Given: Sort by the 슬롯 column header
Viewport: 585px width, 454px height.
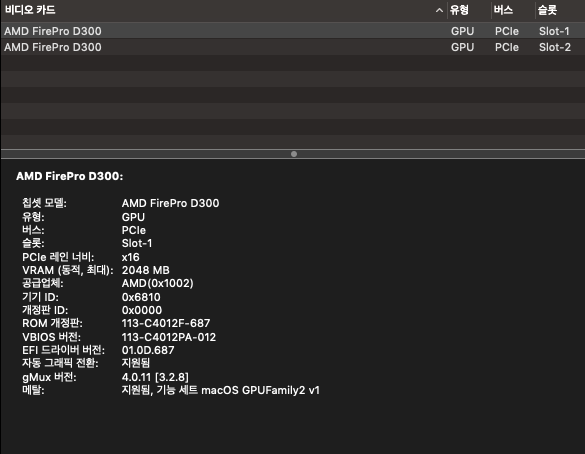Looking at the screenshot, I should pos(547,10).
